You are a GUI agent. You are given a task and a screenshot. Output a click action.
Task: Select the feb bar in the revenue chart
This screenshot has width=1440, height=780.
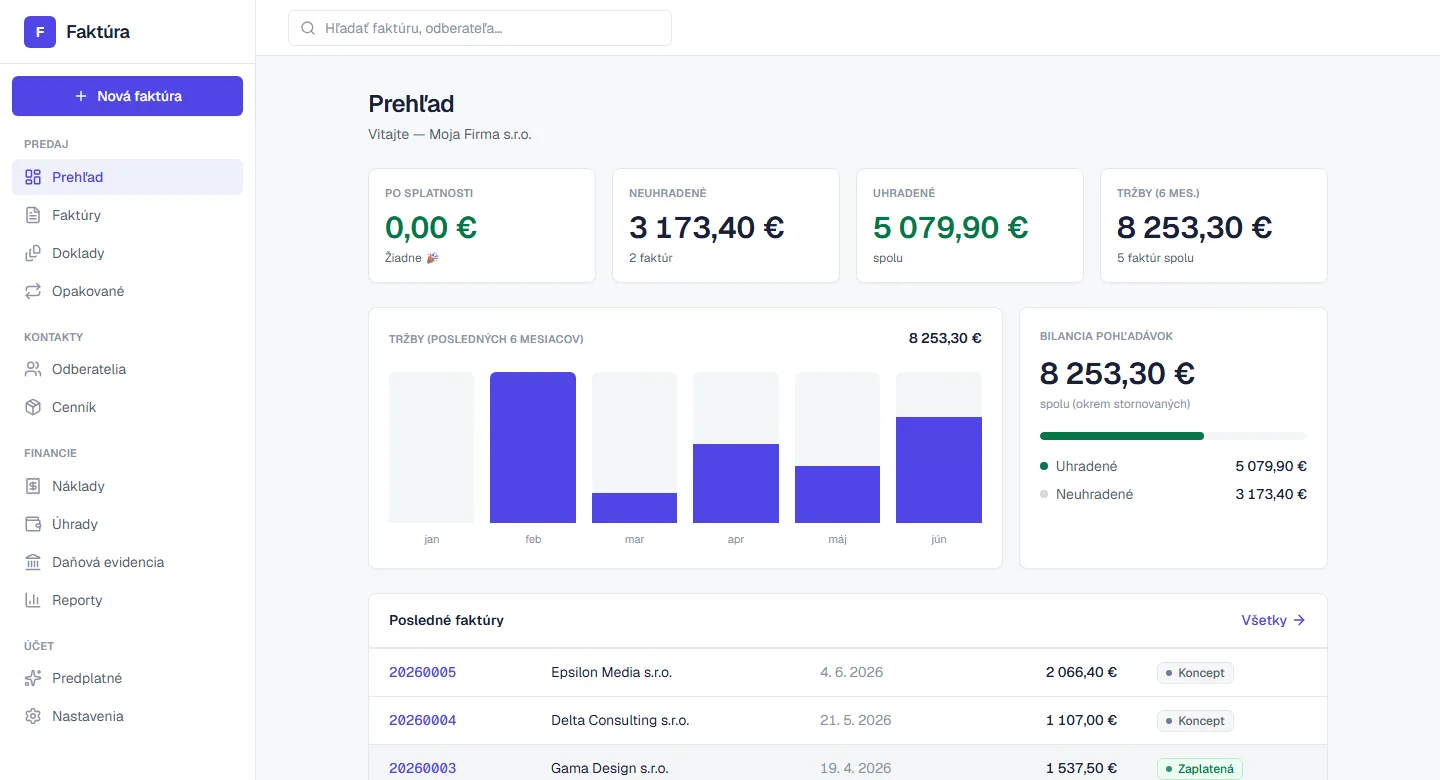(x=533, y=447)
